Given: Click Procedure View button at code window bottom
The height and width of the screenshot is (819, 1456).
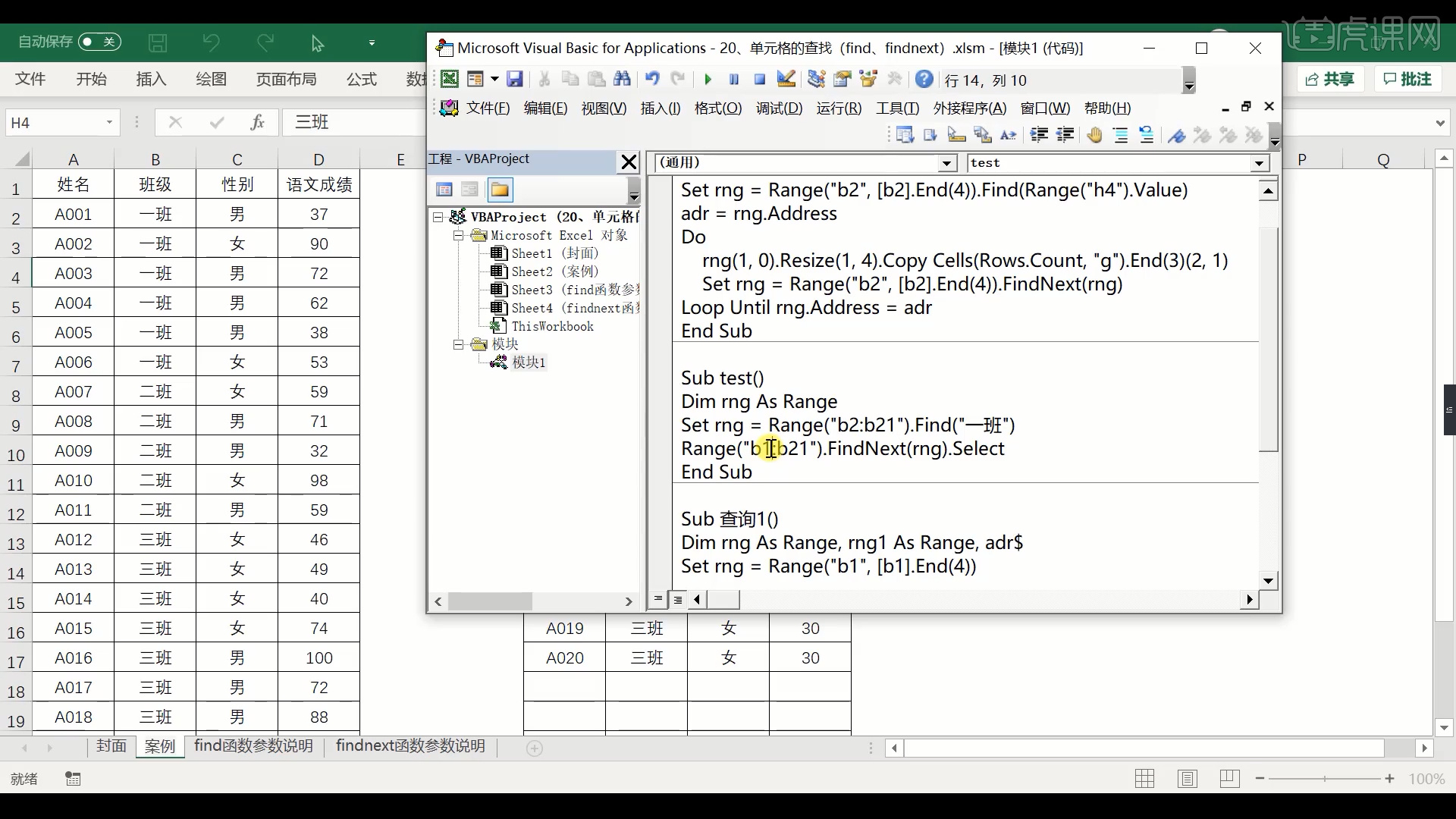Looking at the screenshot, I should point(657,600).
